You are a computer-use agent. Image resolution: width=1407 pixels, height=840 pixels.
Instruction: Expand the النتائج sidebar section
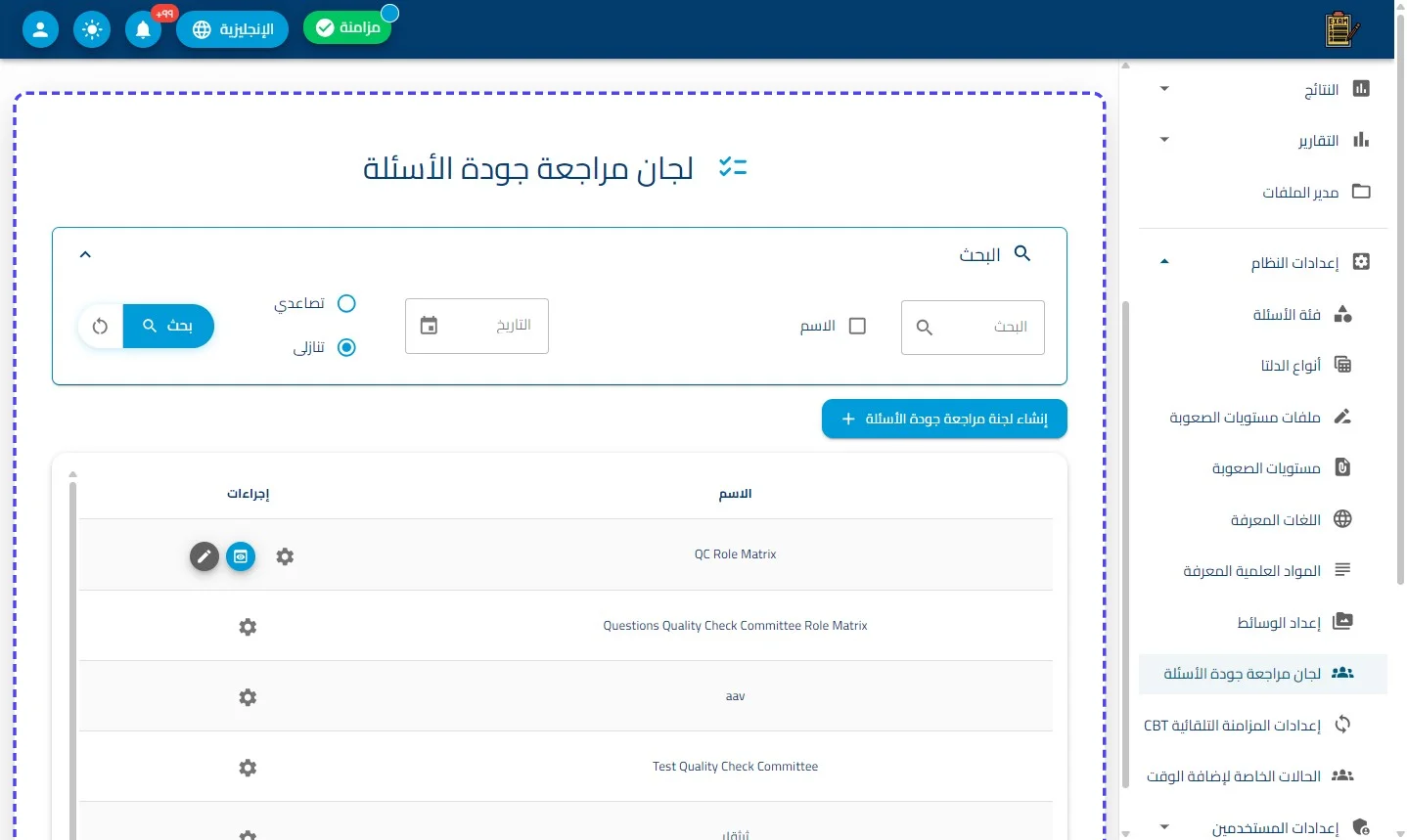coord(1164,89)
